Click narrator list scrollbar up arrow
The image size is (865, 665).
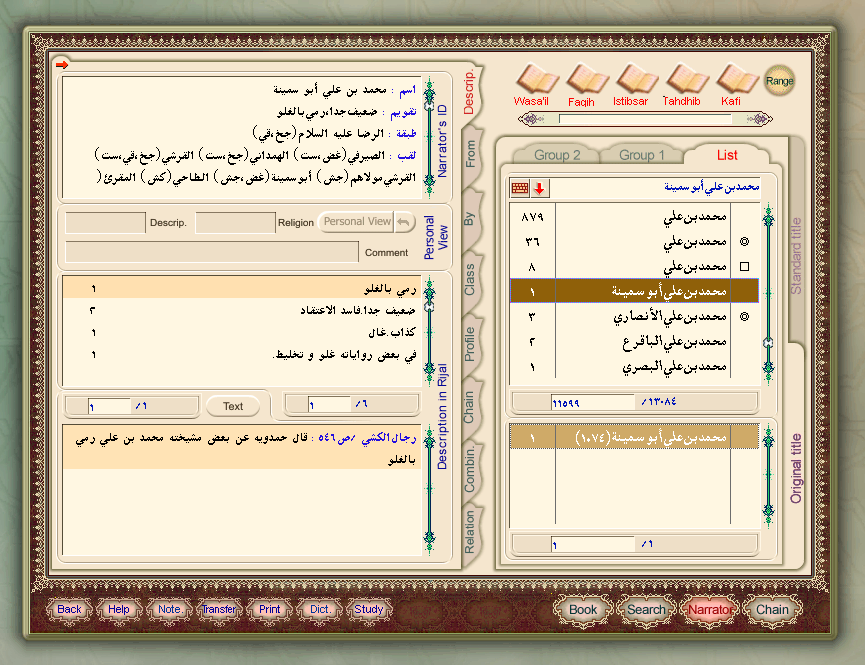(768, 218)
